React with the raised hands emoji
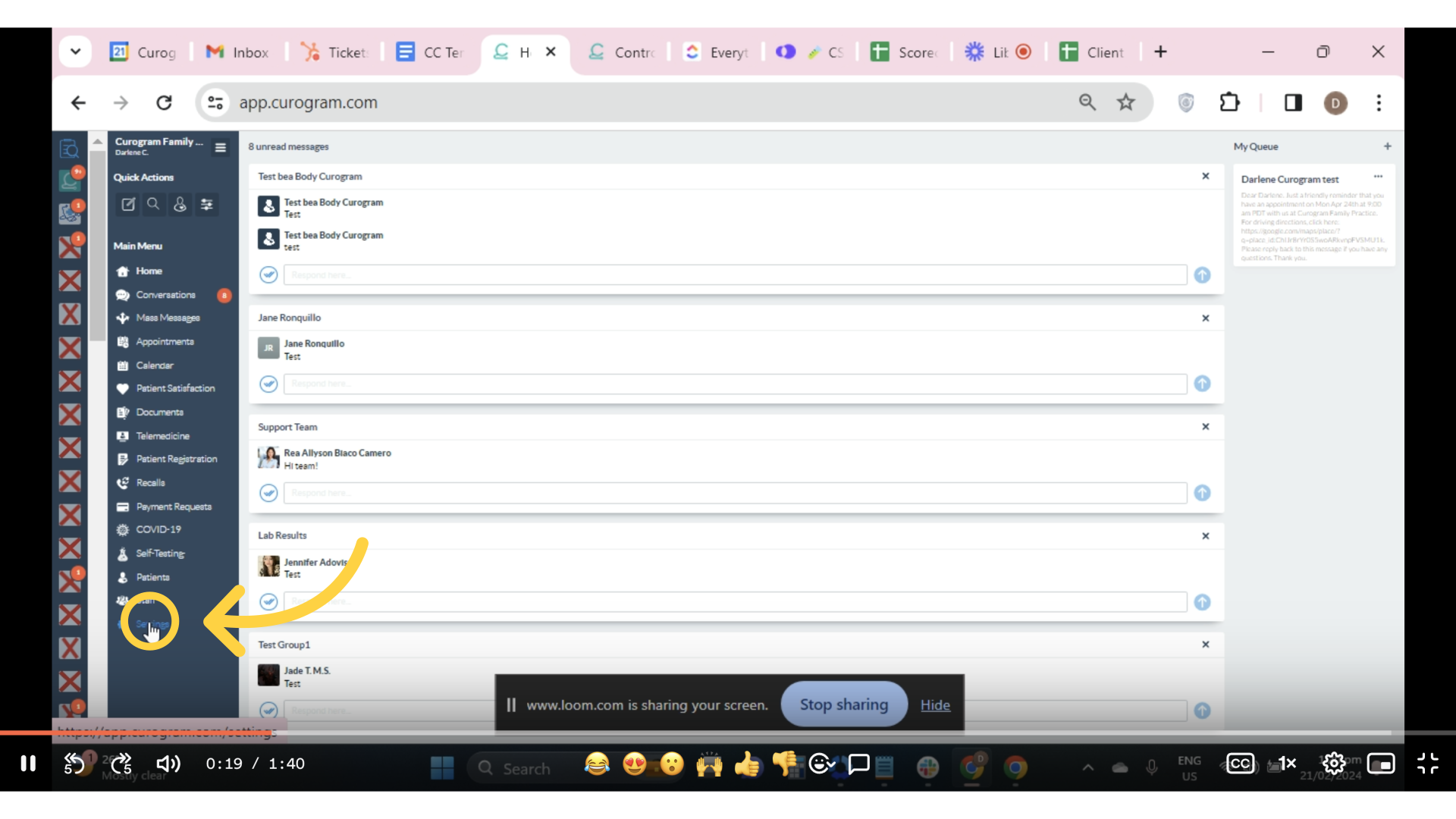Viewport: 1456px width, 819px height. coord(710,764)
